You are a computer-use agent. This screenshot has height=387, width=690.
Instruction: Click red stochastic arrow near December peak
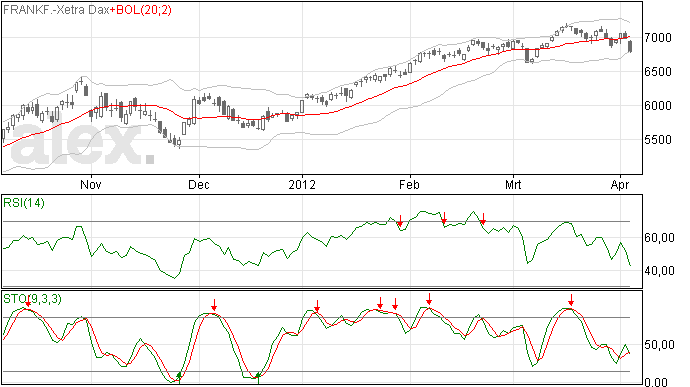click(214, 305)
